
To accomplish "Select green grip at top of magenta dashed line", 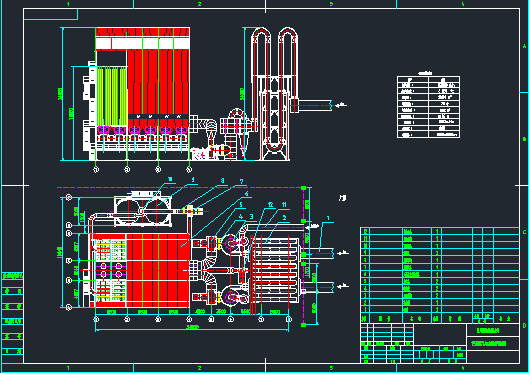I will (303, 188).
